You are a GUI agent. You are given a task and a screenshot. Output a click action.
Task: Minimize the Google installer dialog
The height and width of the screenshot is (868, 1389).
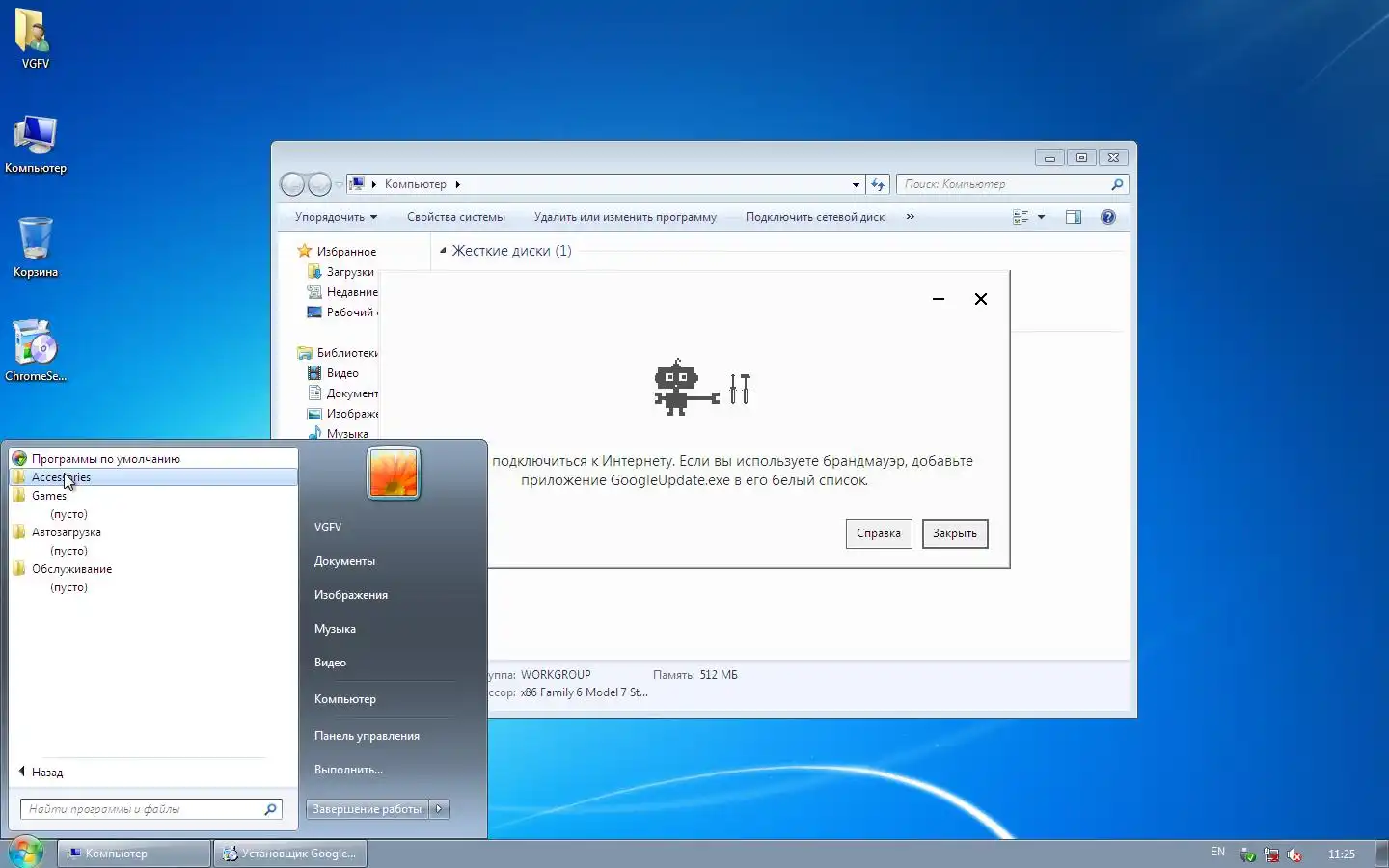939,299
